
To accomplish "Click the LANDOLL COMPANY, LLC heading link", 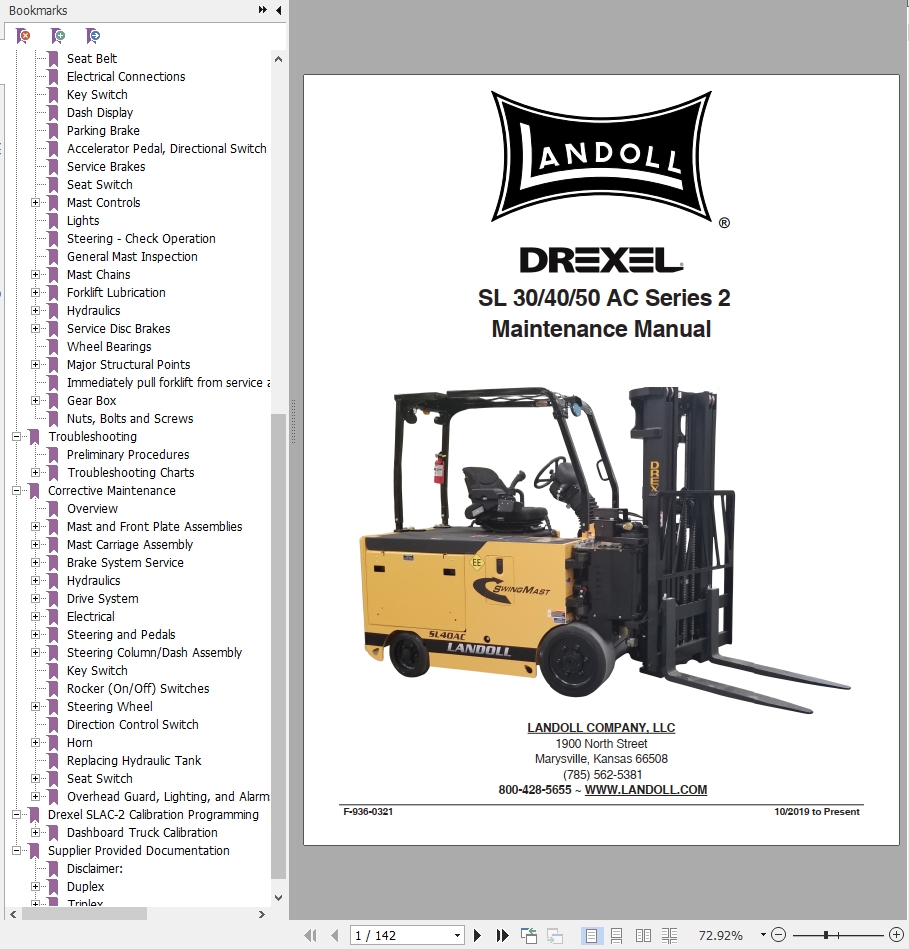I will [x=601, y=727].
